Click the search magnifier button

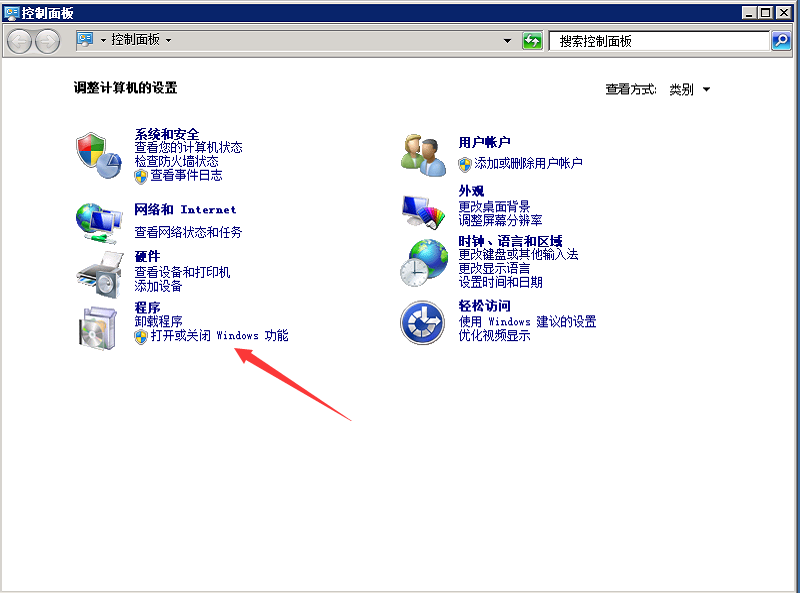(781, 40)
